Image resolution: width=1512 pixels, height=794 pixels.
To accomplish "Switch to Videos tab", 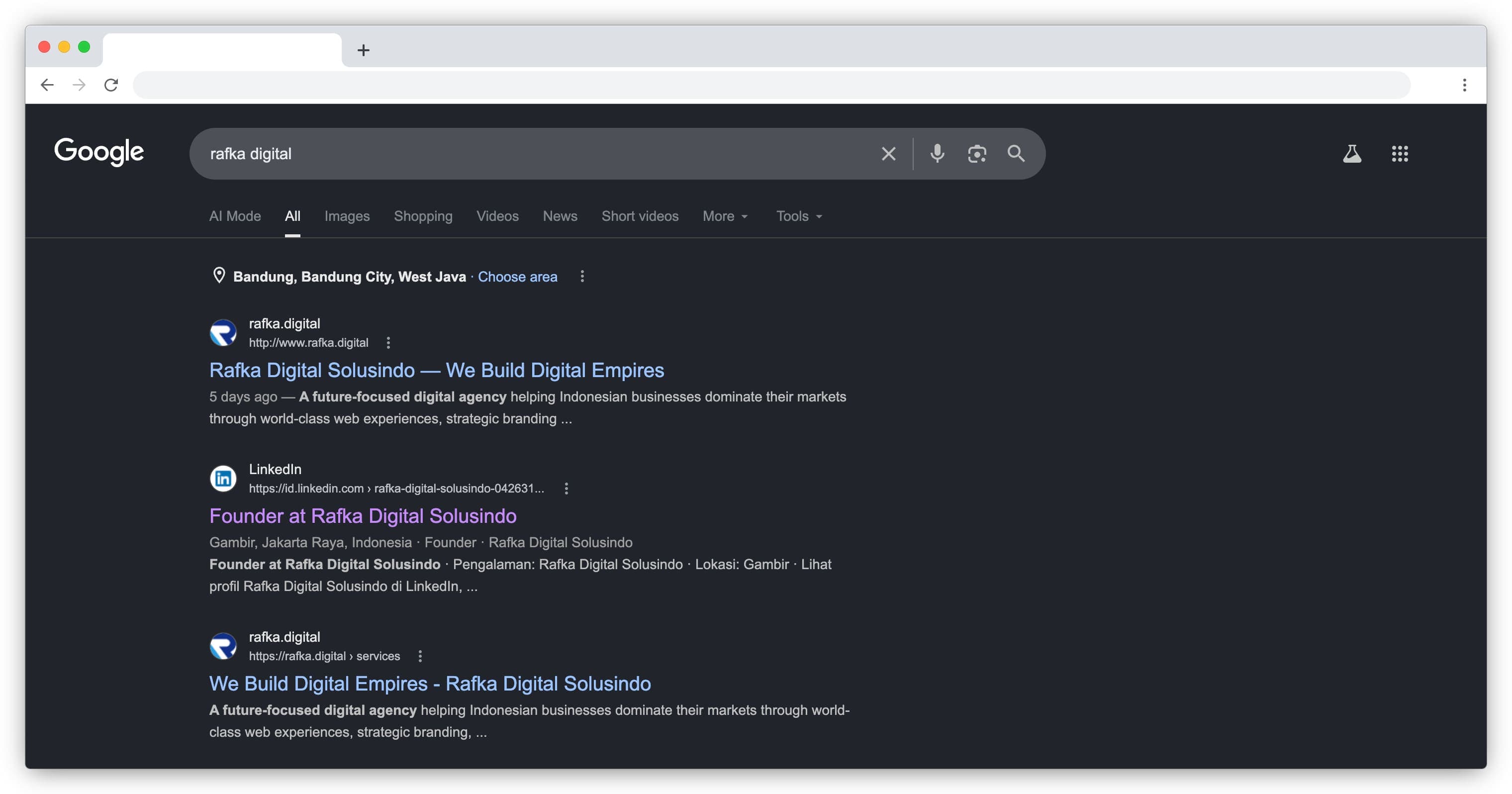I will [497, 216].
